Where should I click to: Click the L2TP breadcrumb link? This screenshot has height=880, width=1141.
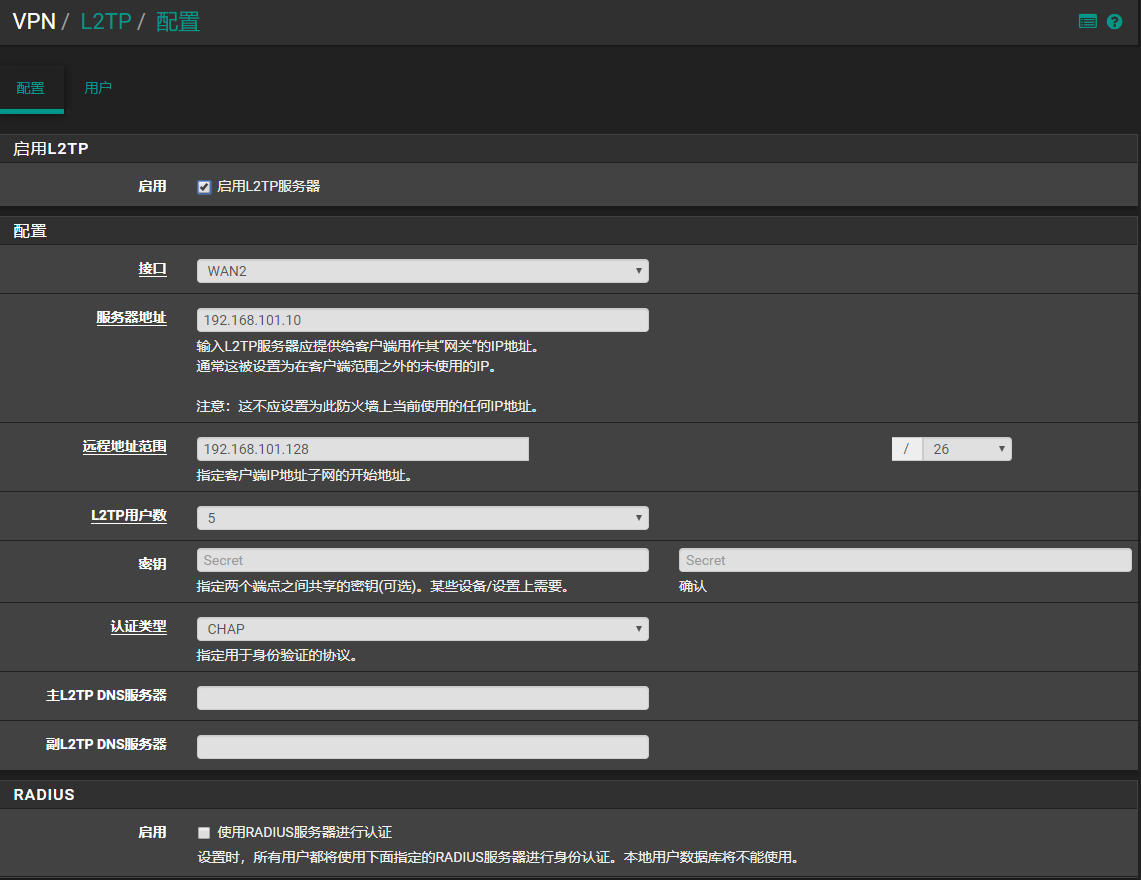(105, 21)
